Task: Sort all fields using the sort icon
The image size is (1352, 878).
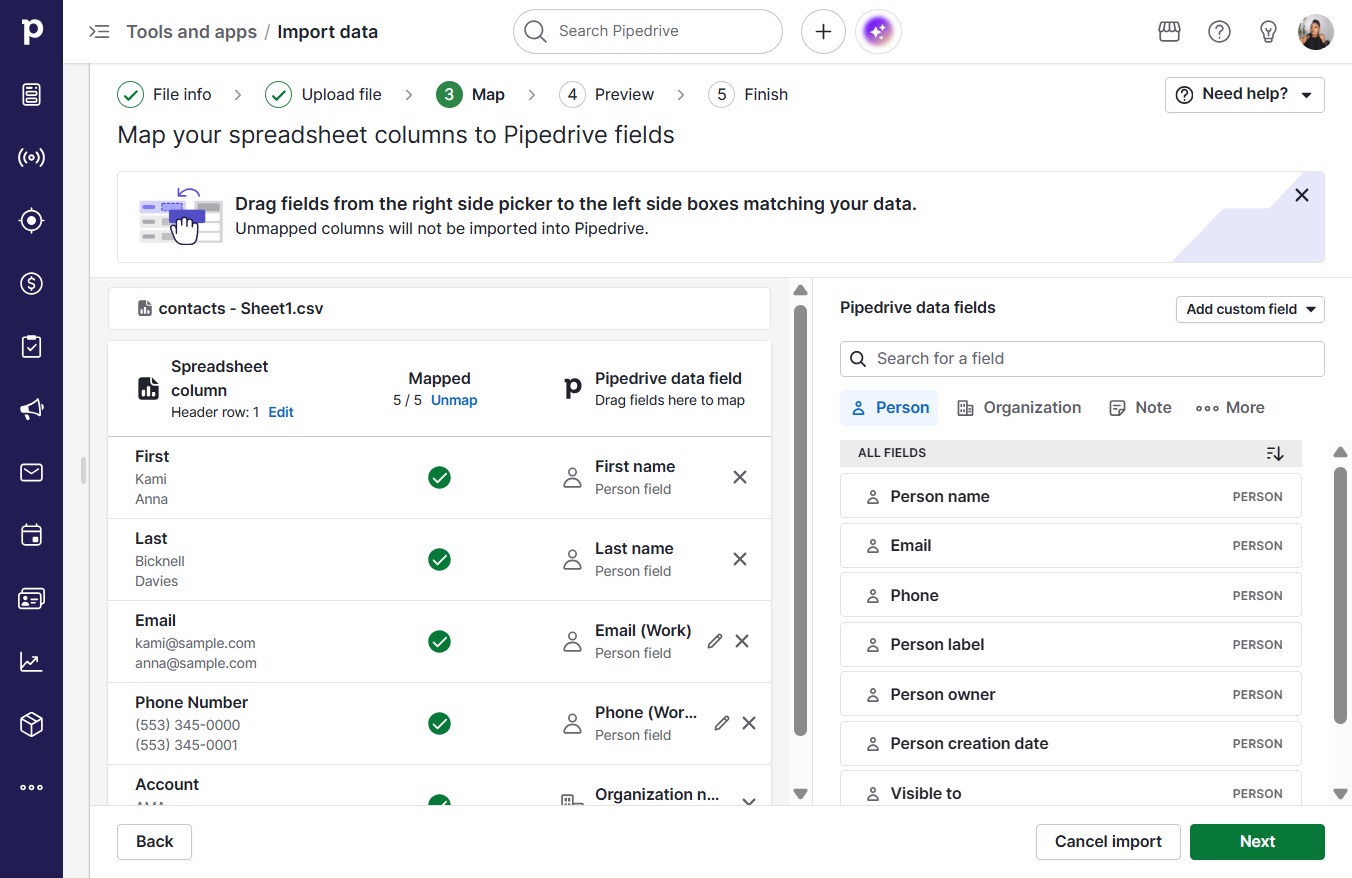Action: point(1274,453)
